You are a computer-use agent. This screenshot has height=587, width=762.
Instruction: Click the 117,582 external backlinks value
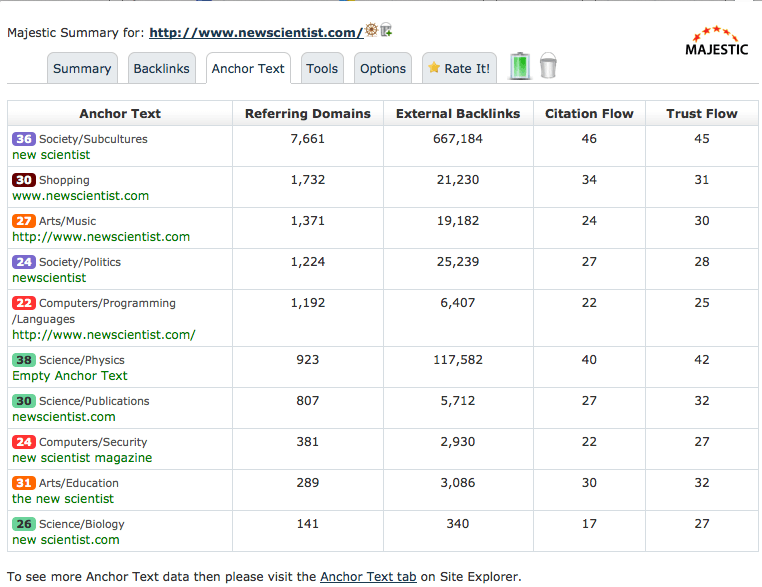pyautogui.click(x=458, y=360)
